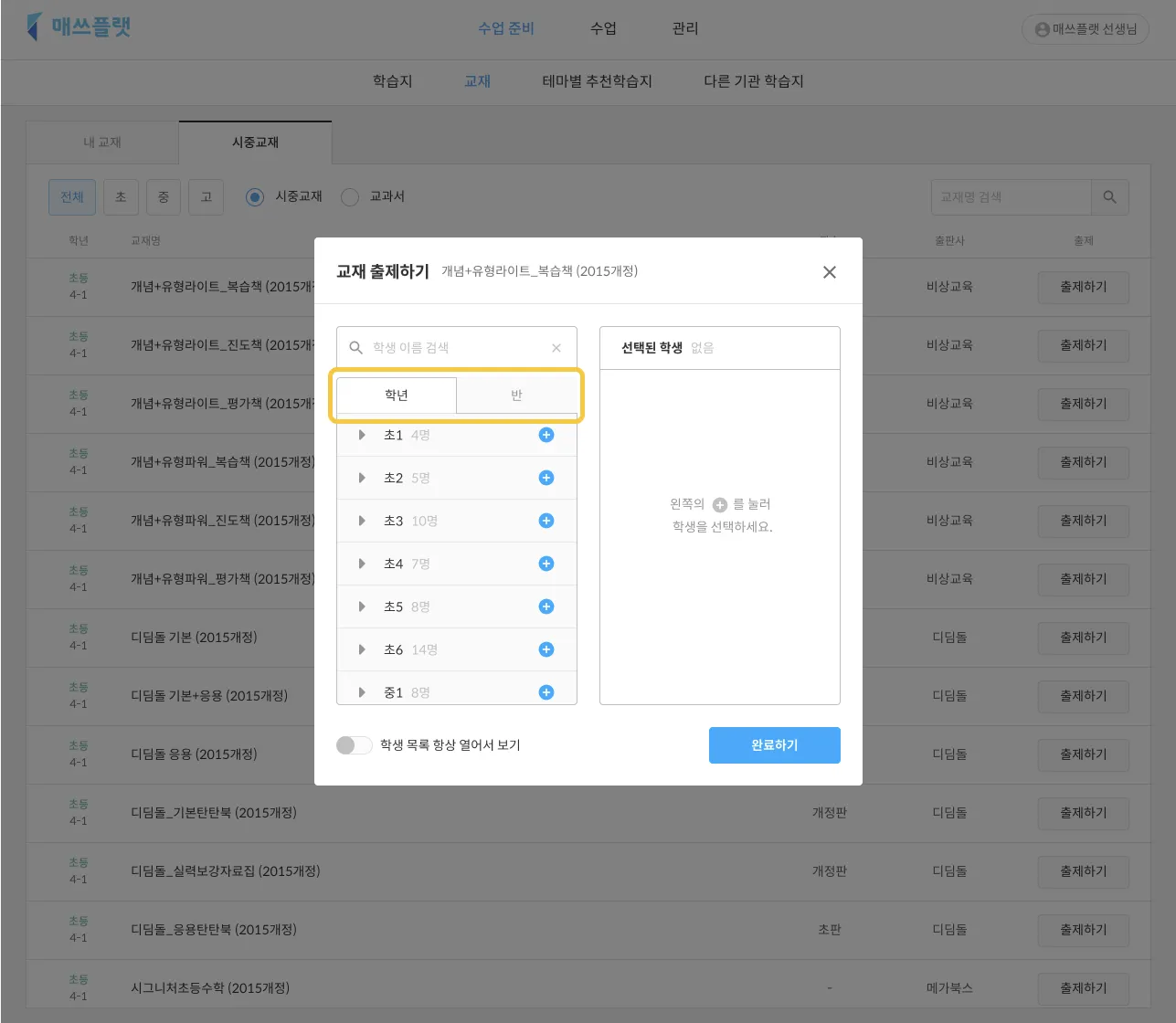Filter textbooks by 중 level

tap(164, 197)
